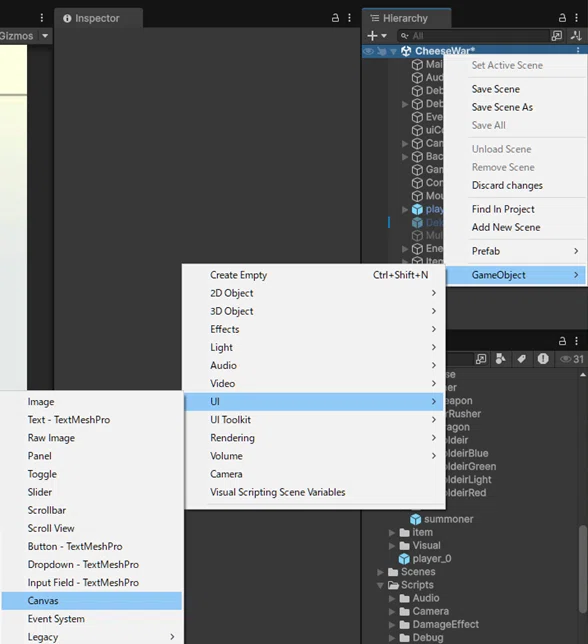
Task: Select Scroll View
Action: click(92, 528)
